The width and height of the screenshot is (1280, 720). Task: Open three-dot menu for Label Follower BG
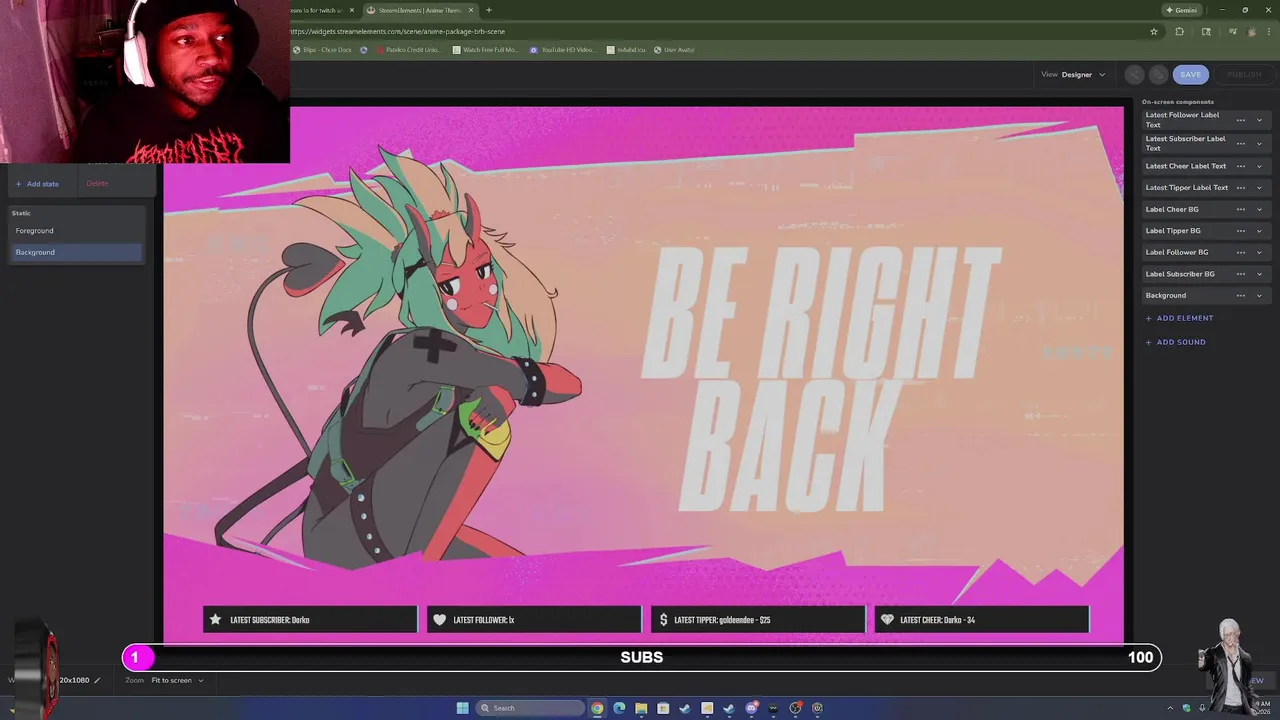click(1240, 252)
